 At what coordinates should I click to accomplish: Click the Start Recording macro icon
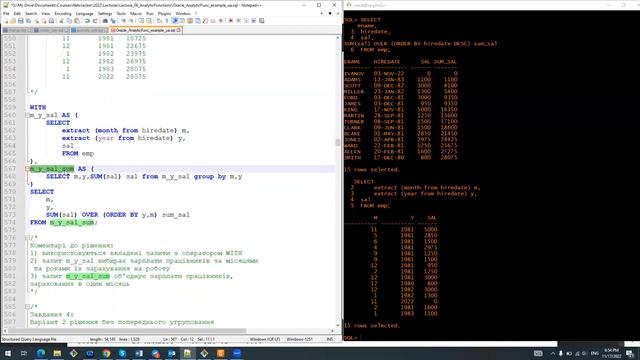pyautogui.click(x=231, y=21)
